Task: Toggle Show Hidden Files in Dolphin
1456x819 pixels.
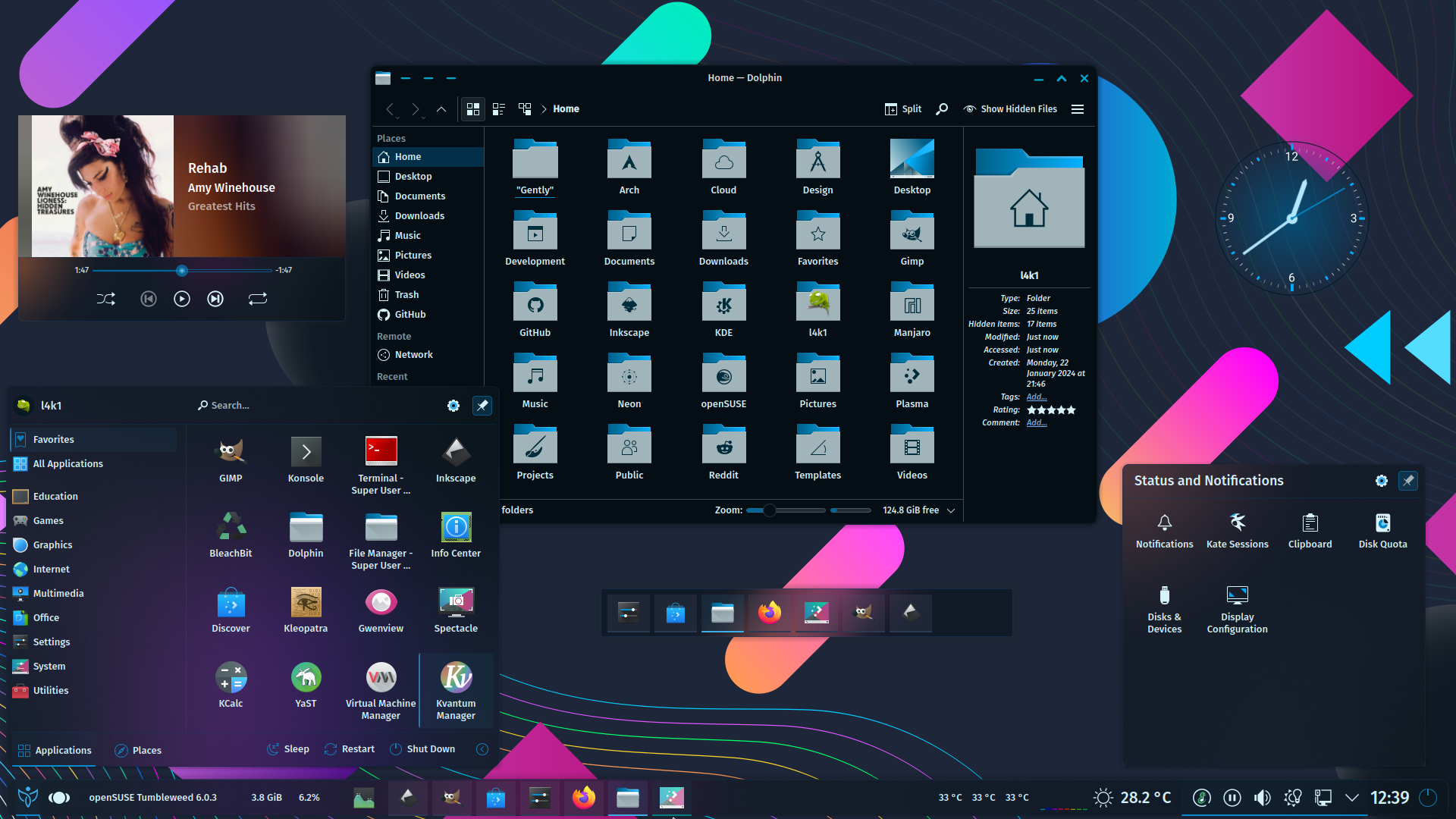Action: tap(1009, 109)
